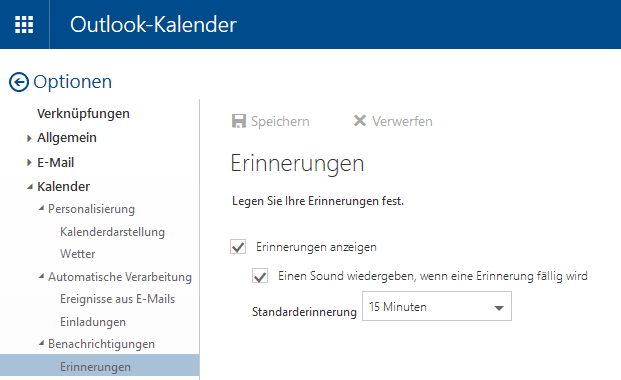
Task: Collapse the Personalisierung subsection
Action: tap(41, 208)
